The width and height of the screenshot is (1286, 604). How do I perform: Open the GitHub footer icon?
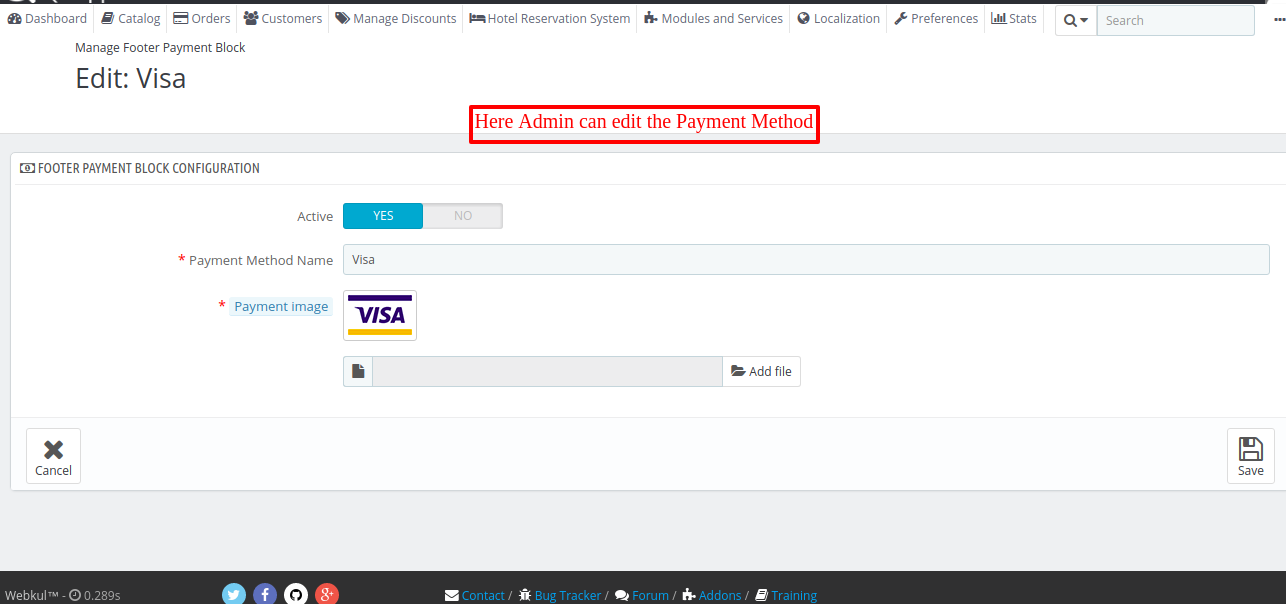coord(296,595)
